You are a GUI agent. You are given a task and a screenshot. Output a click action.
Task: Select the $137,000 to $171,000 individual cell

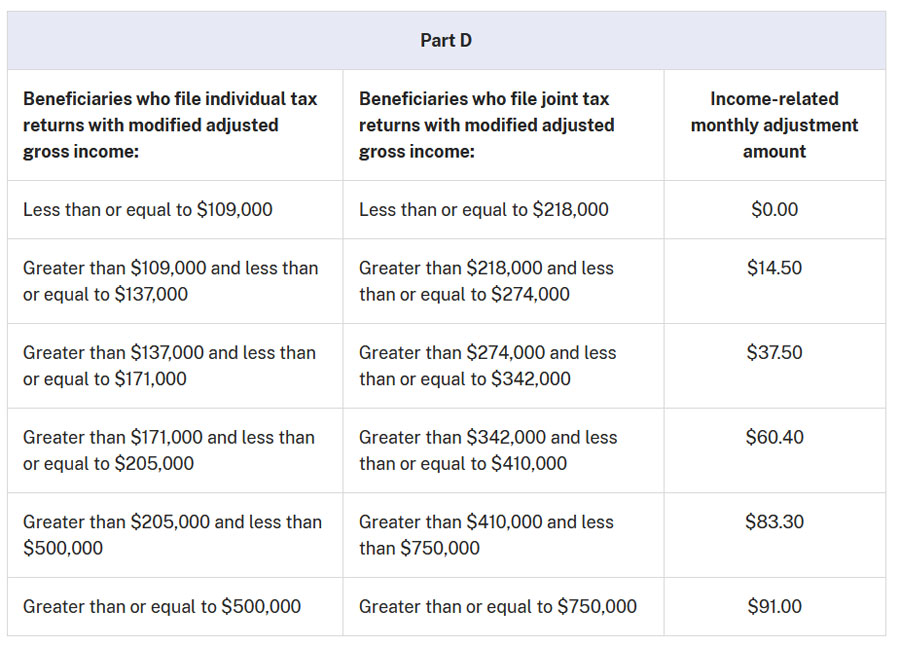[170, 366]
